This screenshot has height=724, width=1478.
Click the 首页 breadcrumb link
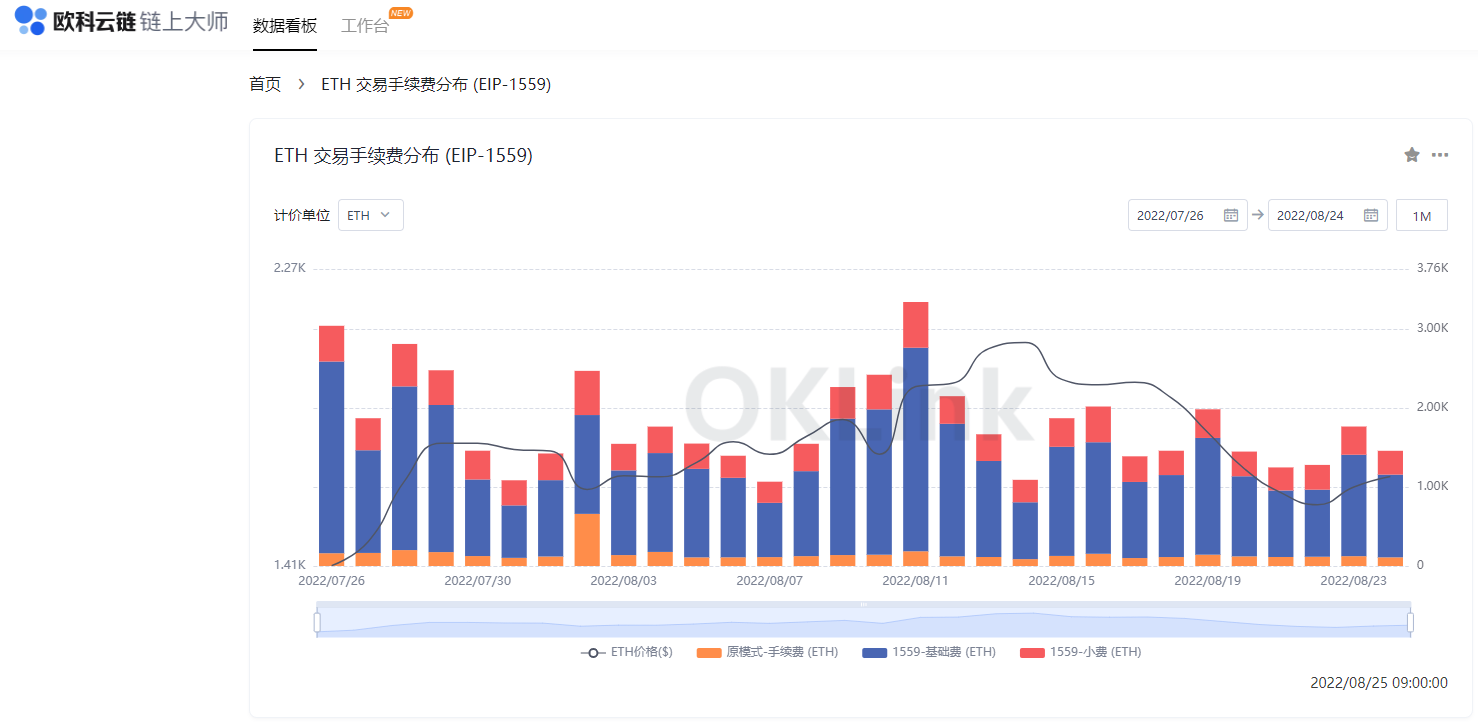(x=264, y=84)
